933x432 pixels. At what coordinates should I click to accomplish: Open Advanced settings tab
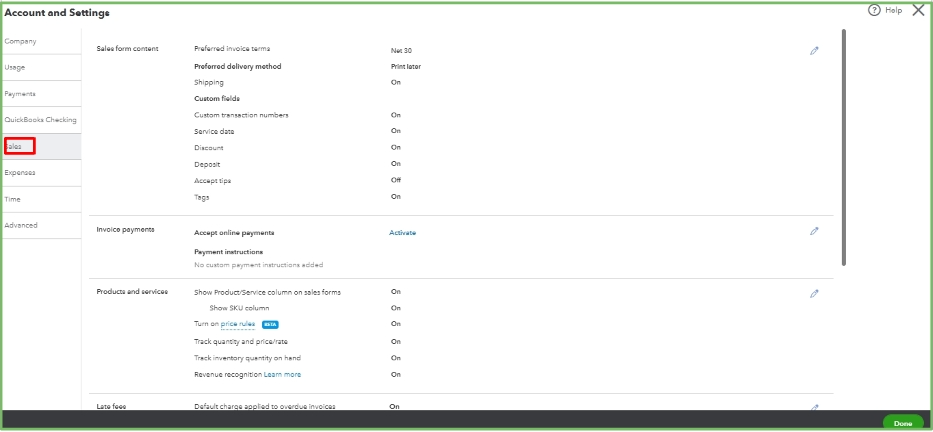[21, 225]
